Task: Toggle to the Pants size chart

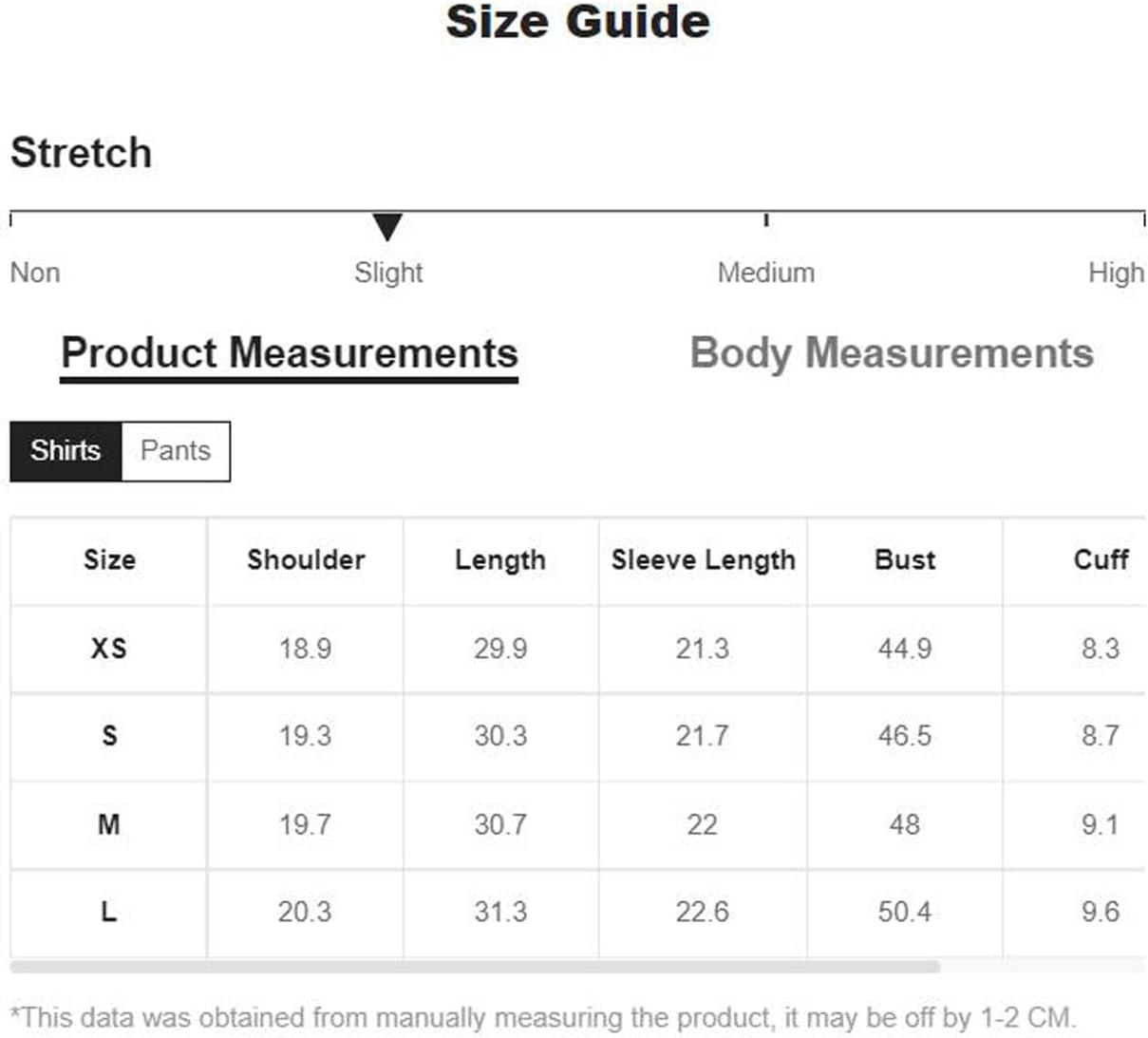Action: (176, 450)
